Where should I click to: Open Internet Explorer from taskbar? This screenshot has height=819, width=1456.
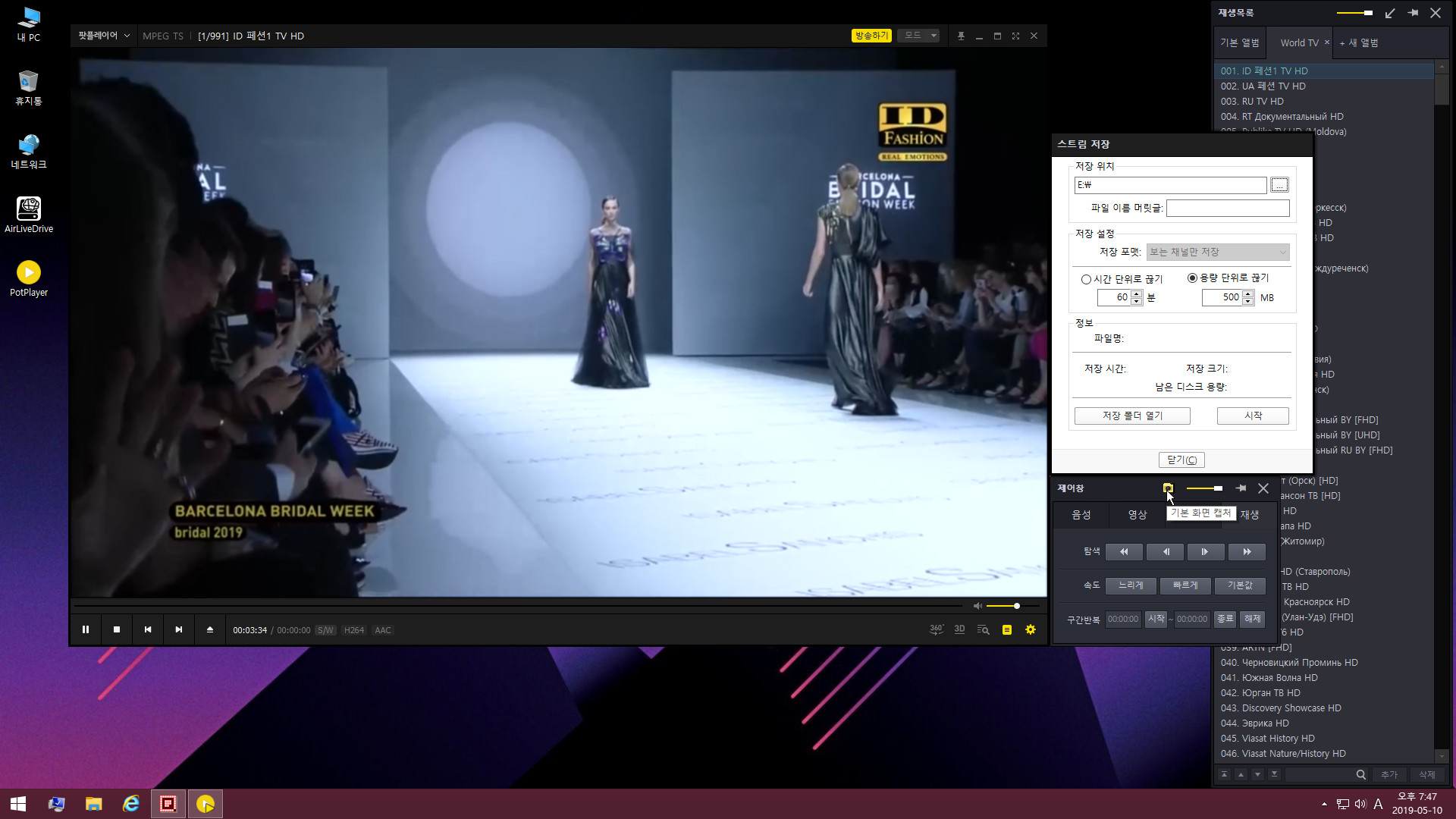[x=130, y=804]
